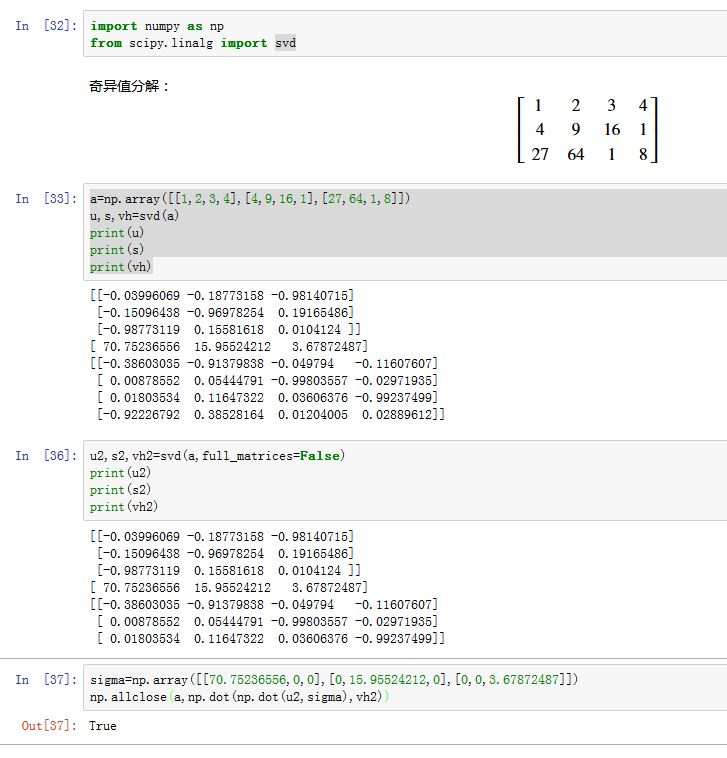
Task: Click the print(s2) statement
Action: point(110,490)
